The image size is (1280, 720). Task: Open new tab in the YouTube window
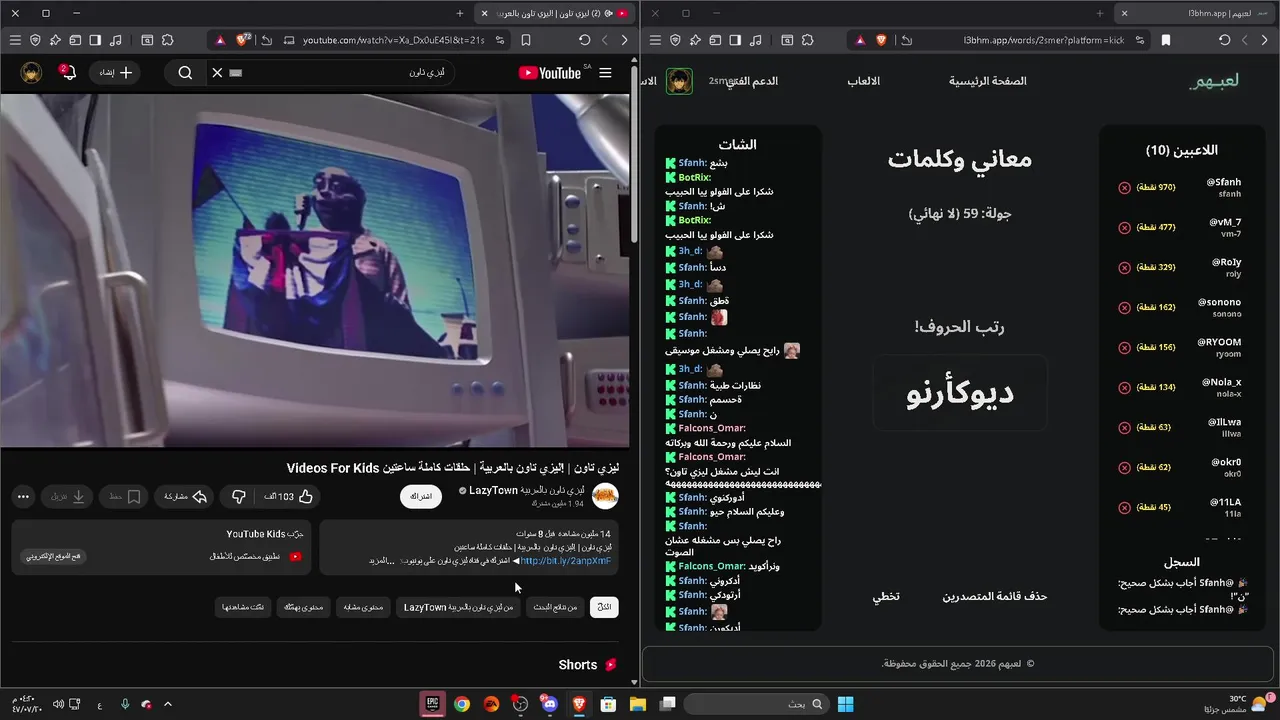point(460,13)
